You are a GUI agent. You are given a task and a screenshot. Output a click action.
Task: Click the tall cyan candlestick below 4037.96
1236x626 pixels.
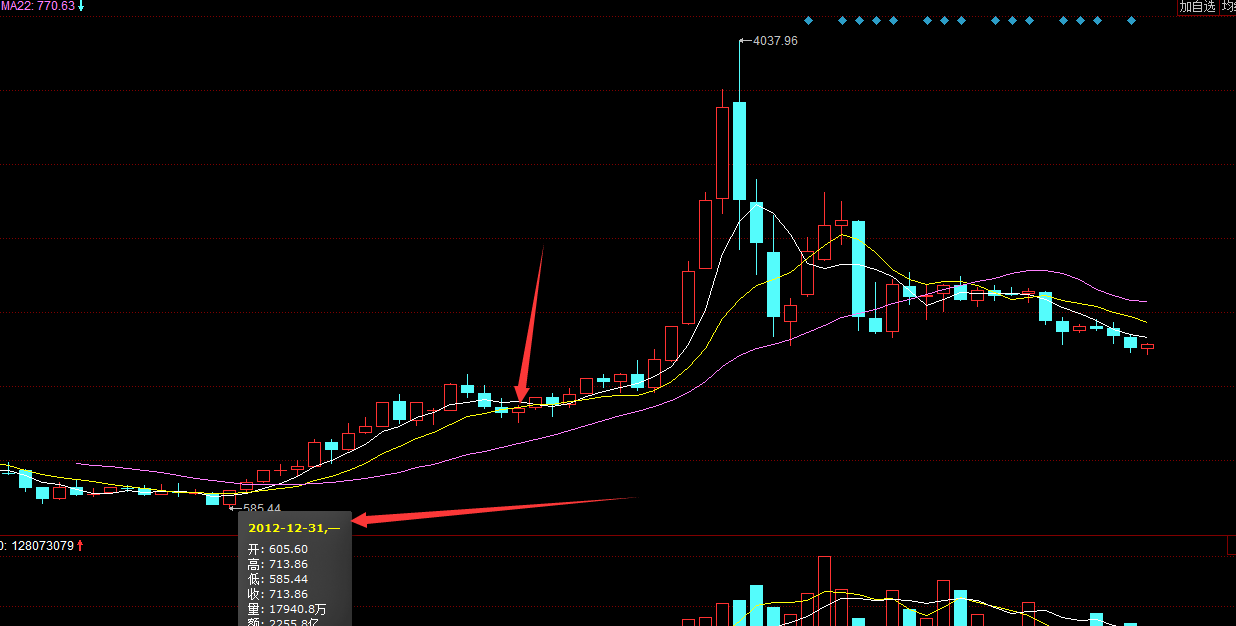click(x=739, y=150)
